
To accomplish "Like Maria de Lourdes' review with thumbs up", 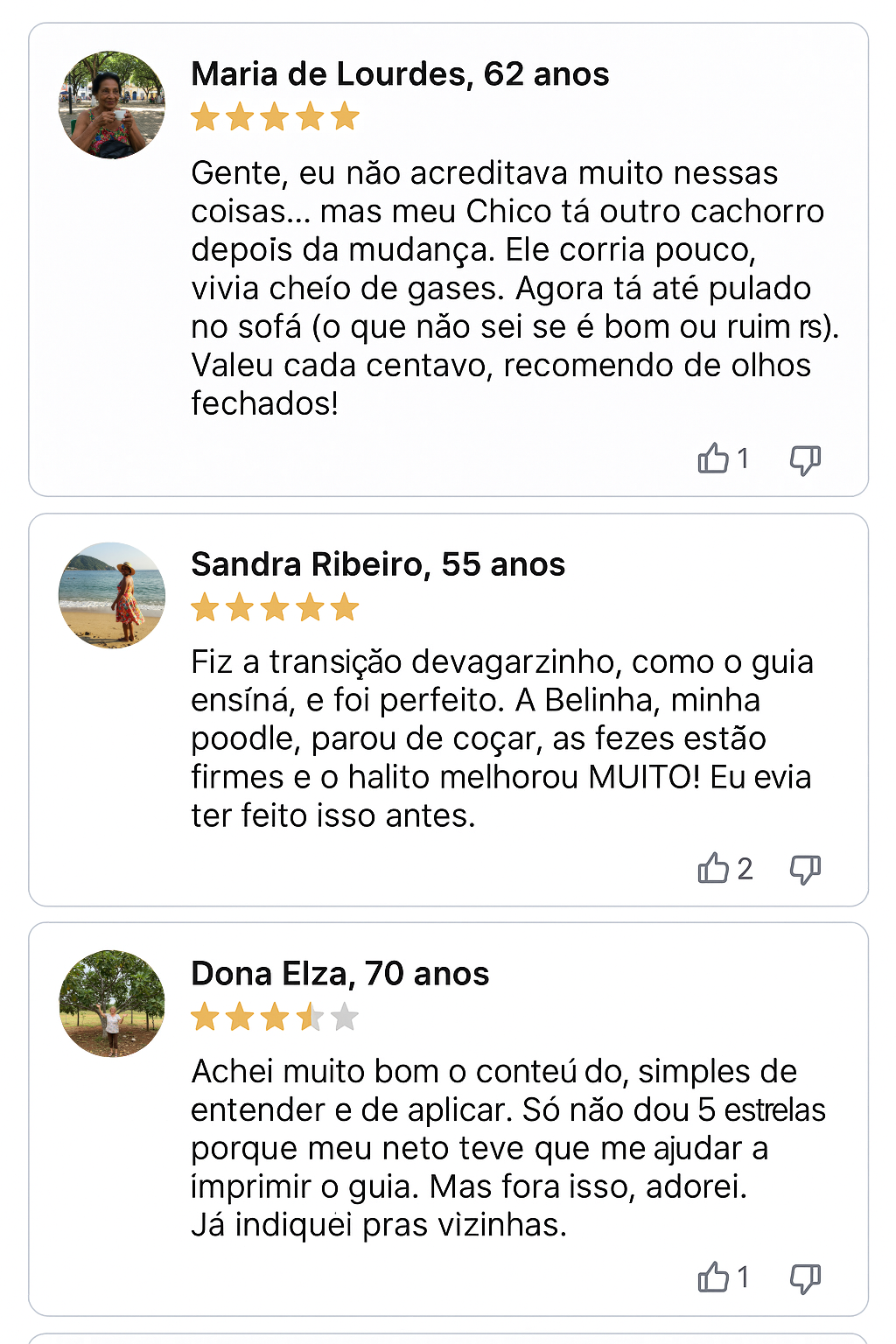I will (713, 458).
